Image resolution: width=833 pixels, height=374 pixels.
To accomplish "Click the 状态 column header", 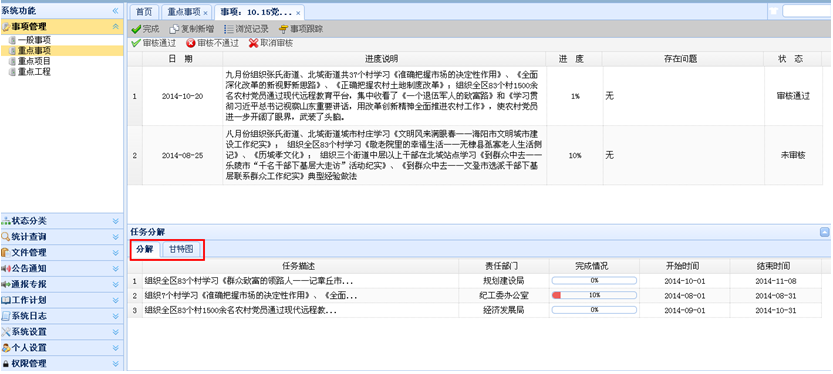I will pyautogui.click(x=793, y=59).
